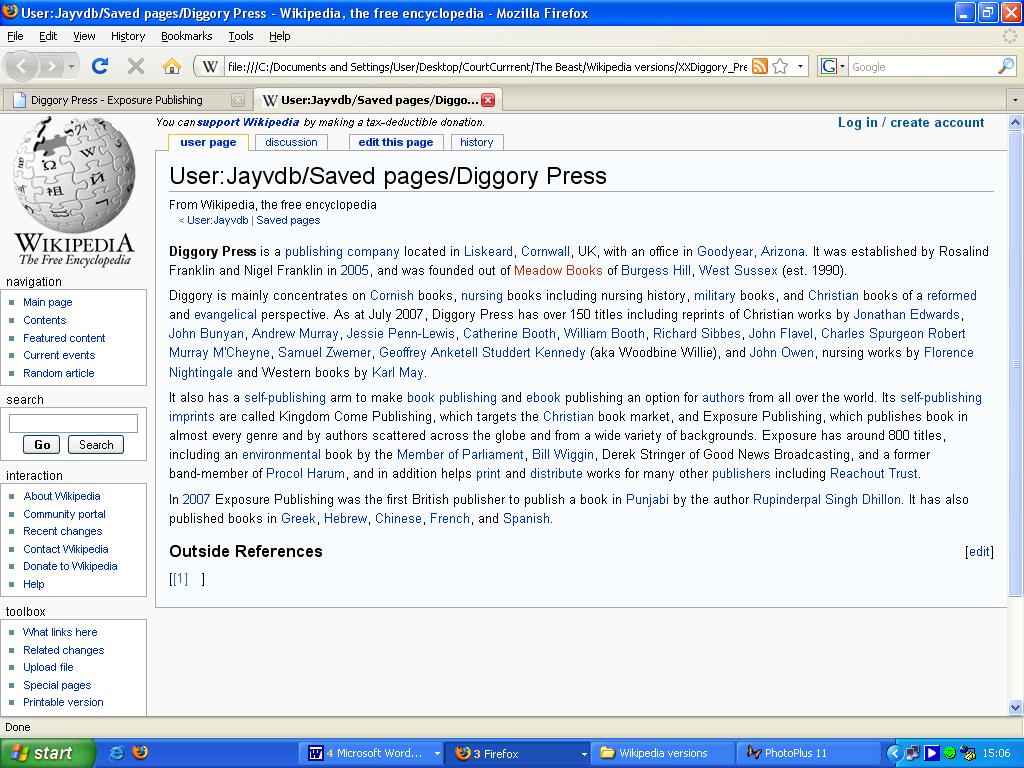The height and width of the screenshot is (768, 1024).
Task: Reload the current page
Action: click(x=100, y=66)
